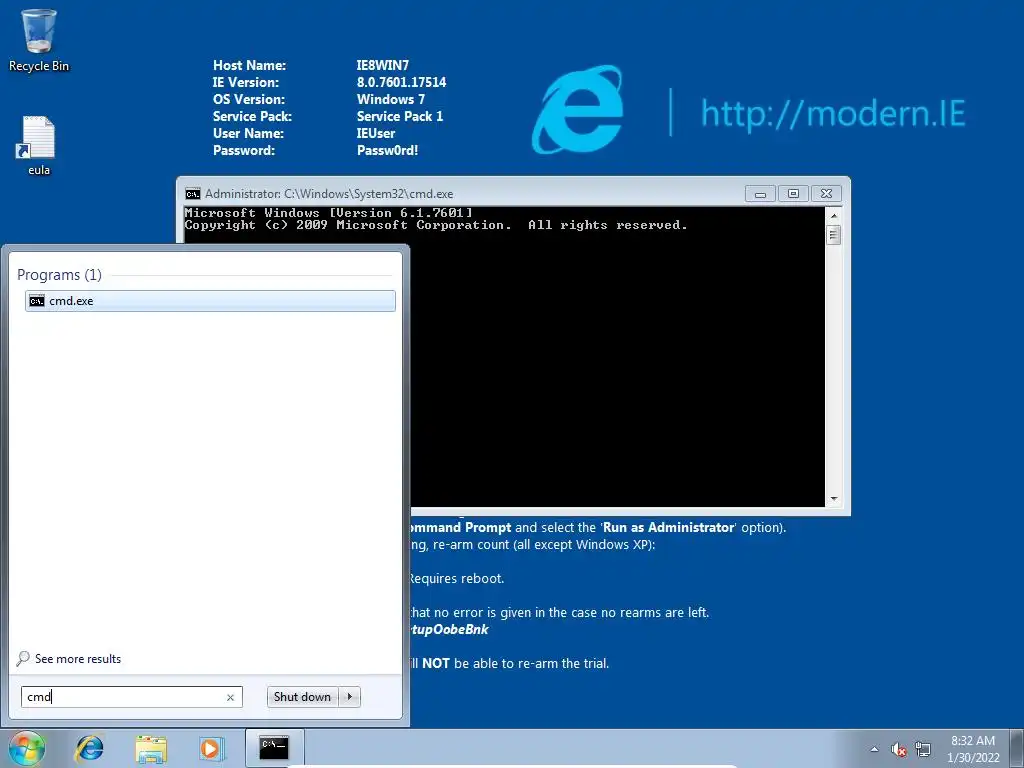This screenshot has height=768, width=1024.
Task: Minimize the cmd.exe window
Action: click(x=760, y=194)
